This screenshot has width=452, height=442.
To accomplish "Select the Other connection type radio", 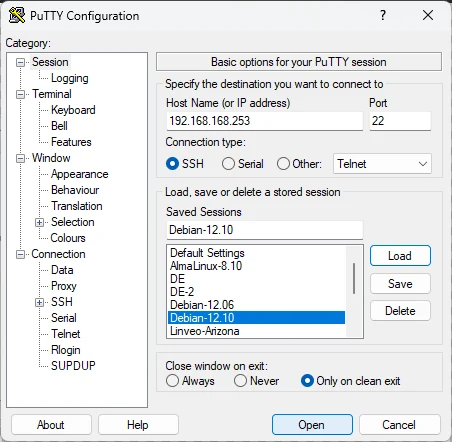I will coord(283,164).
